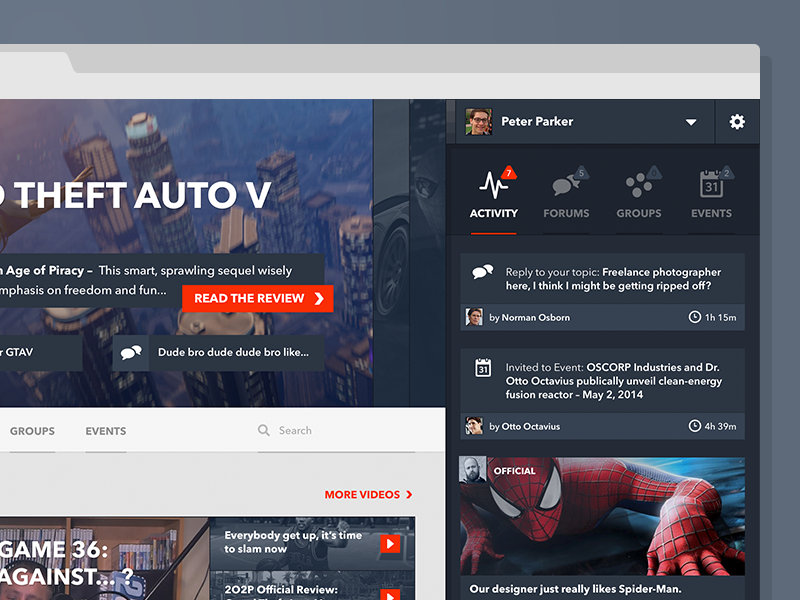Click the 1h 15m timestamp
Screen dimensions: 800x600
point(720,317)
